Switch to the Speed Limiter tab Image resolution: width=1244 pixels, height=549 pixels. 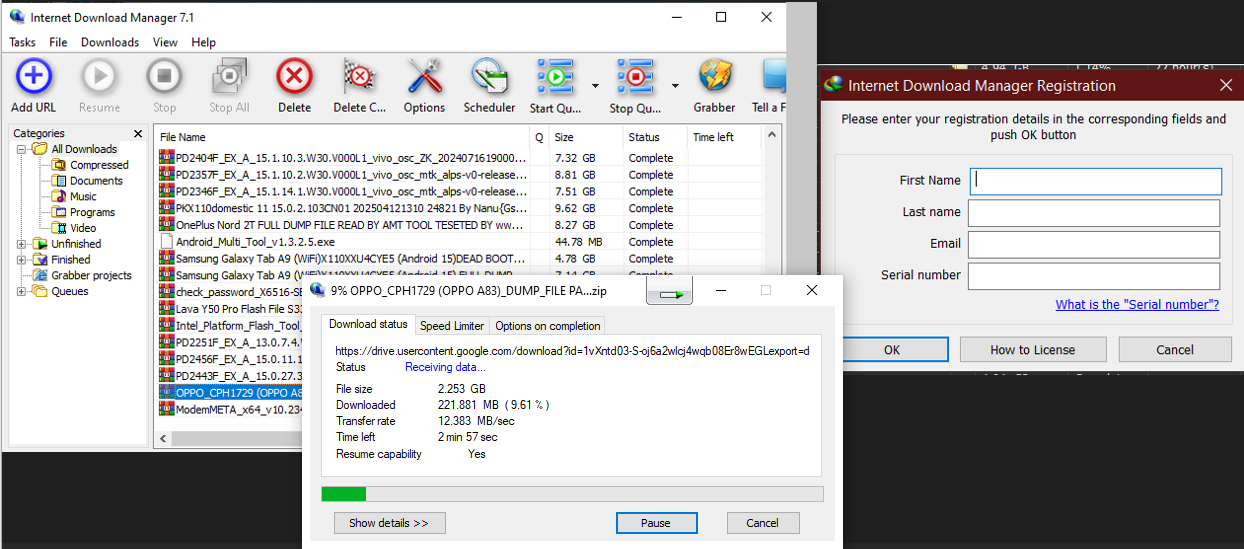452,326
